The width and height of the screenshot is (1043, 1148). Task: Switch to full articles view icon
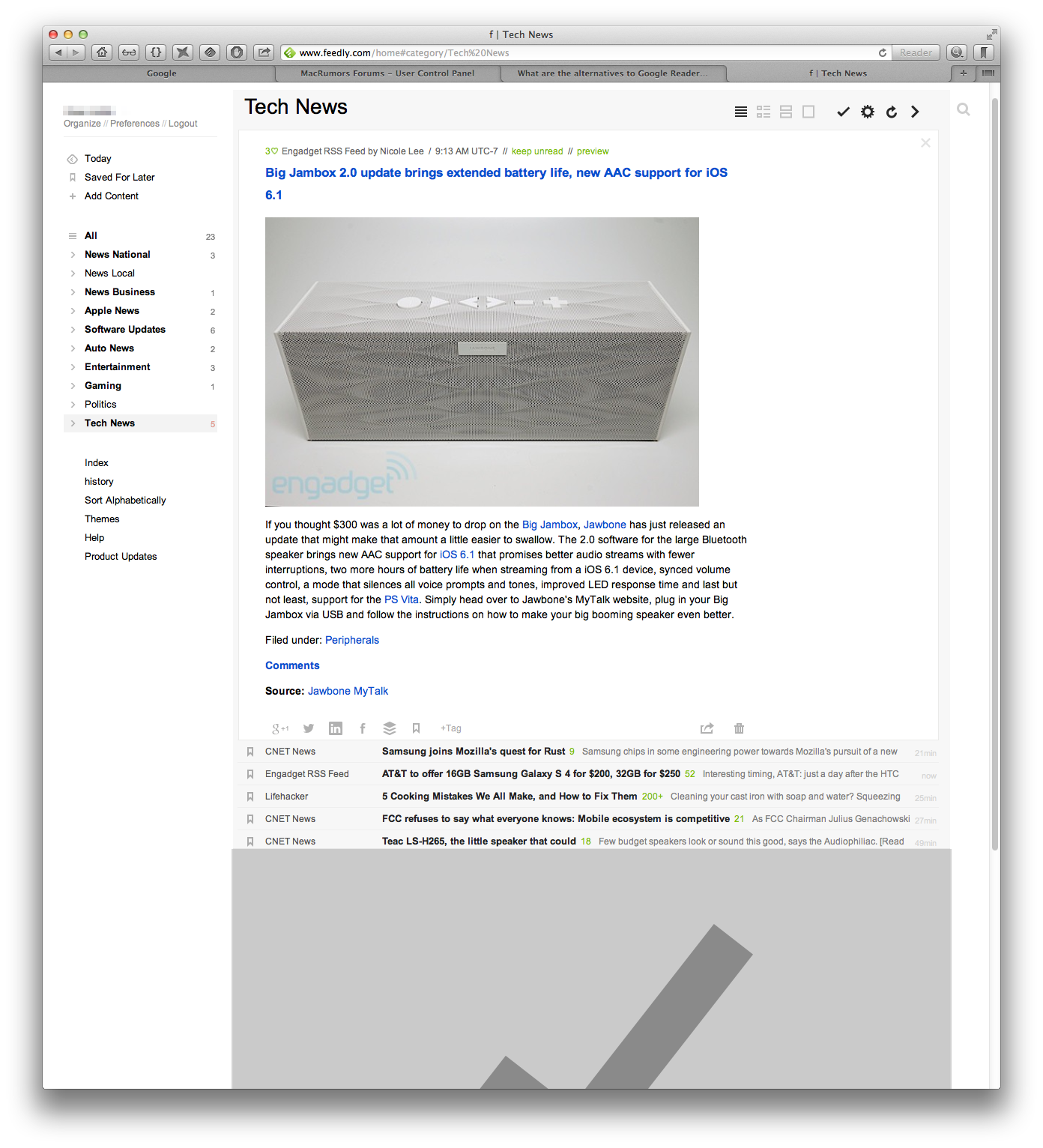coord(808,112)
